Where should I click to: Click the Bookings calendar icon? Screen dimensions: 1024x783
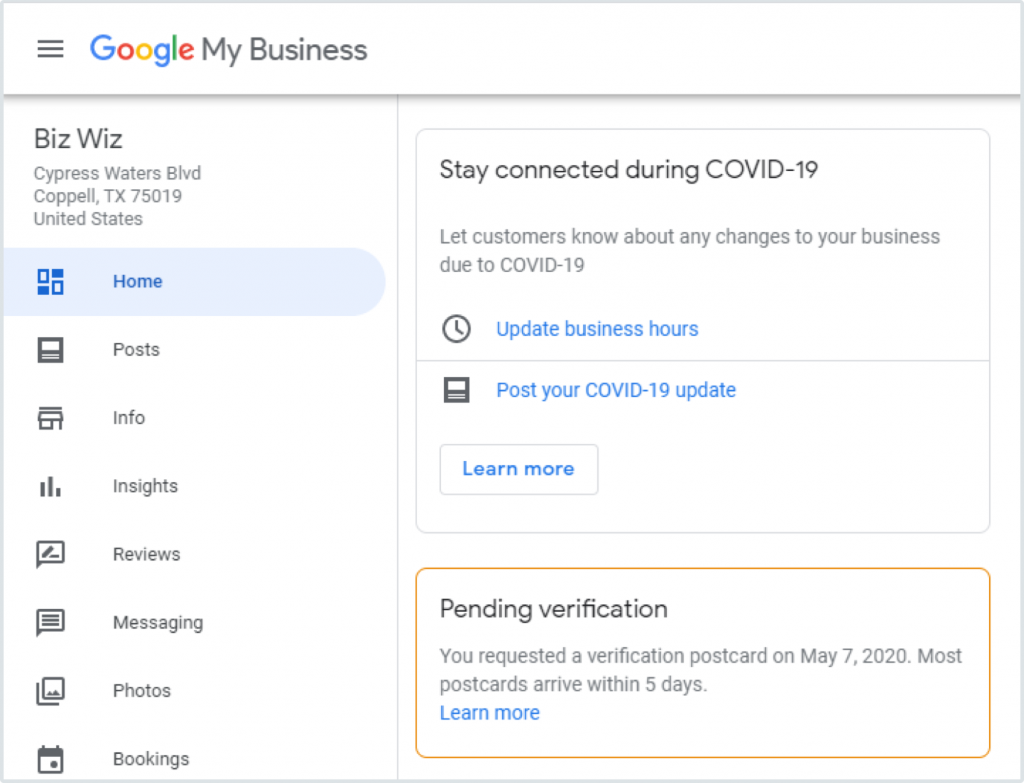(50, 758)
